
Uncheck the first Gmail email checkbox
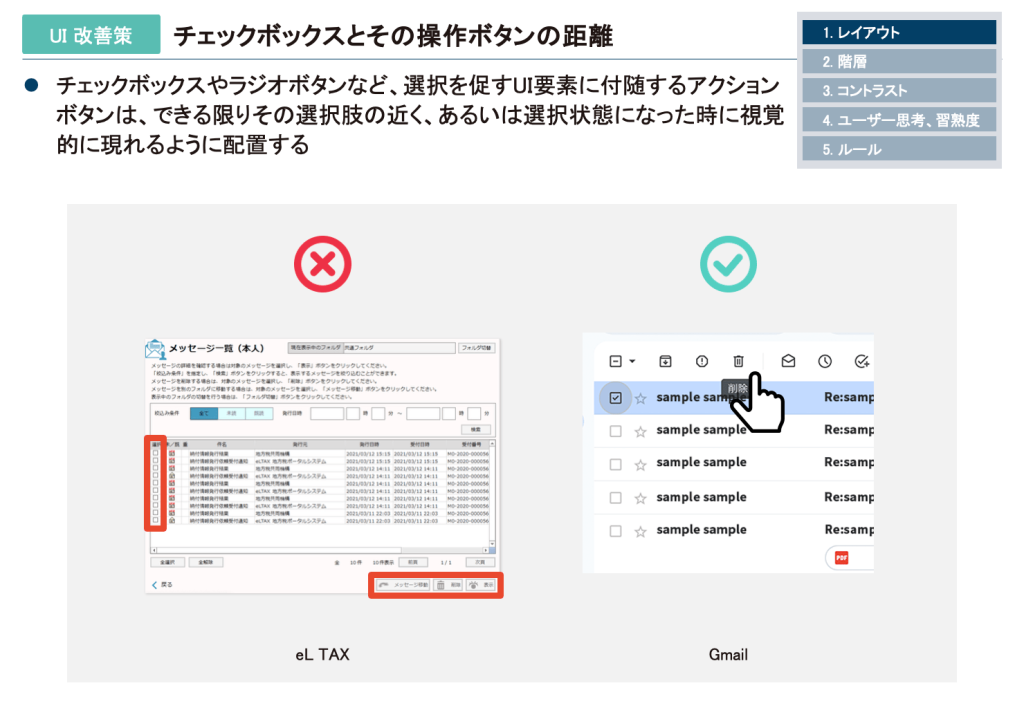click(615, 398)
